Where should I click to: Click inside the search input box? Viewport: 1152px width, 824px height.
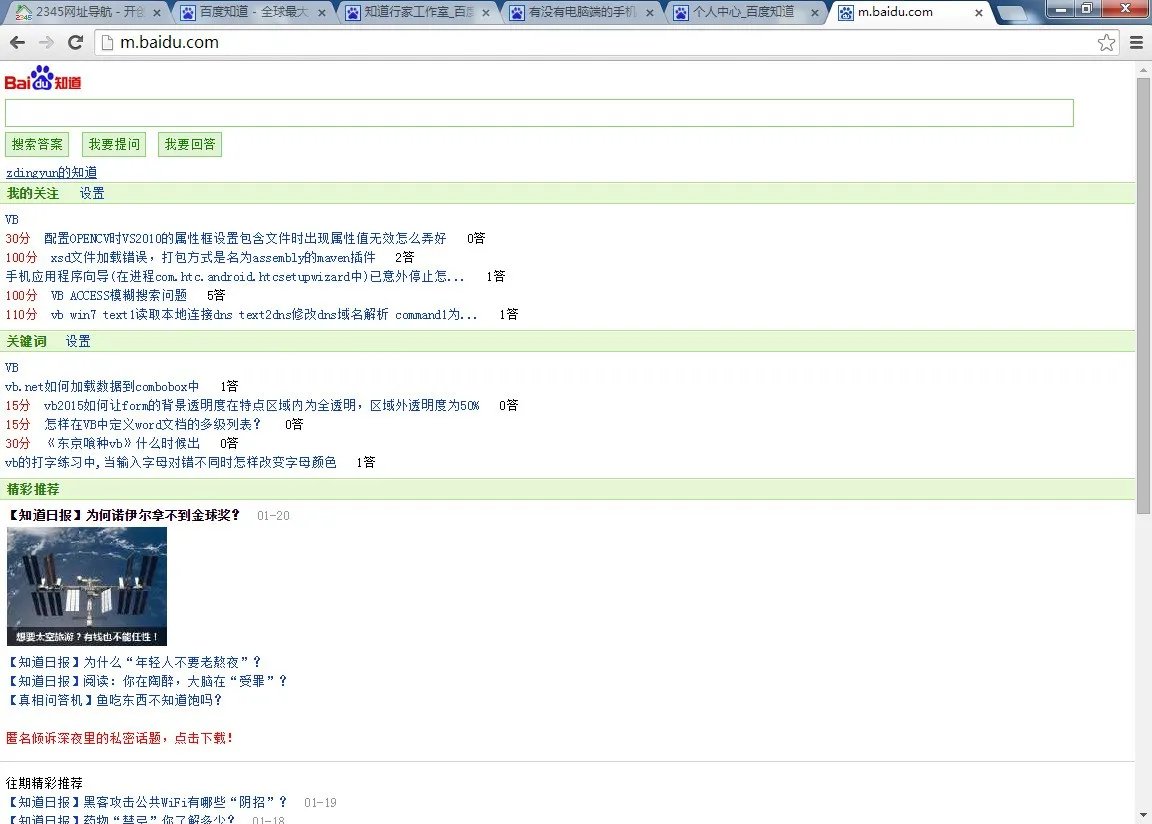point(540,113)
